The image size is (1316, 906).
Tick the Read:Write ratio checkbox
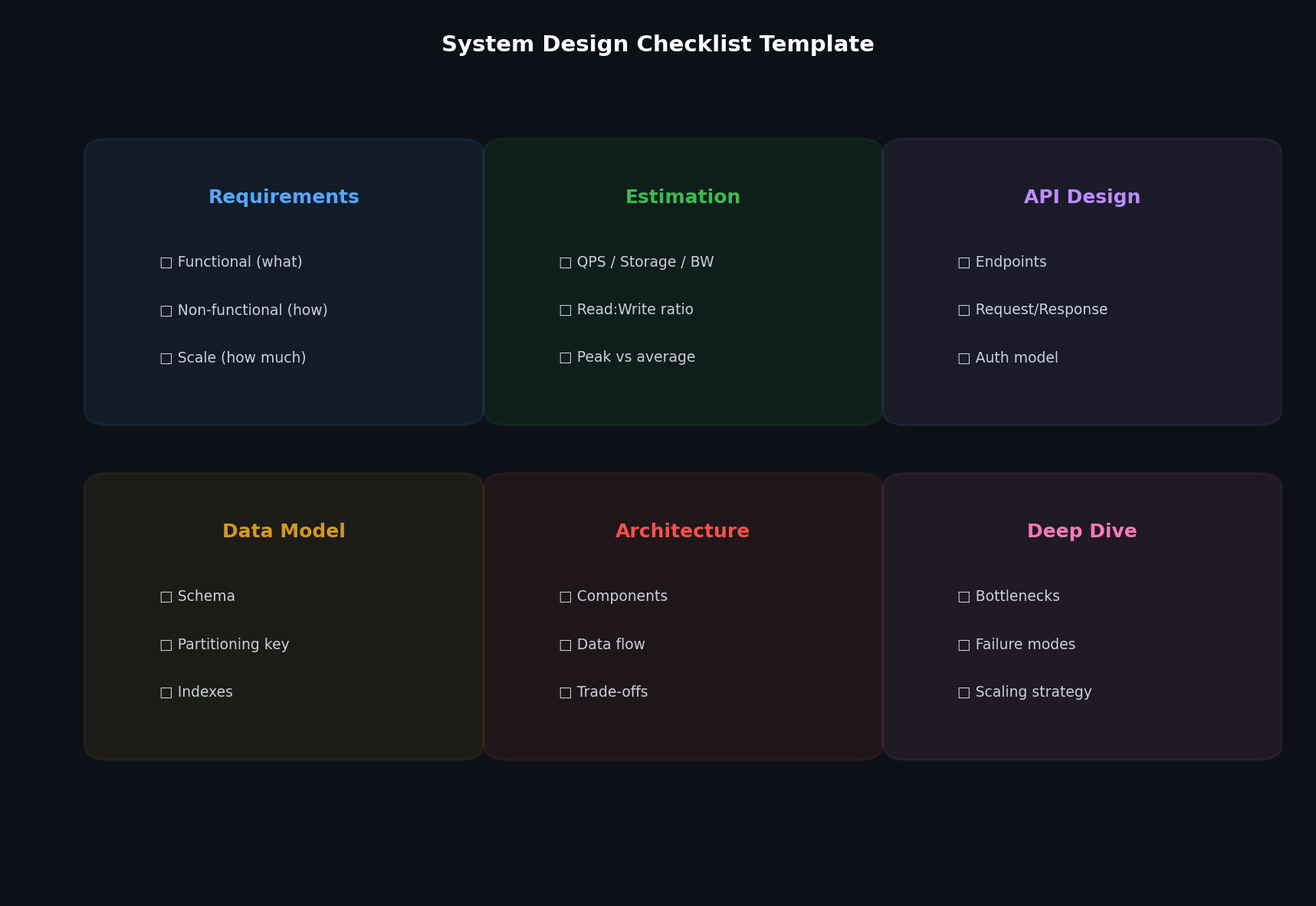pyautogui.click(x=566, y=310)
